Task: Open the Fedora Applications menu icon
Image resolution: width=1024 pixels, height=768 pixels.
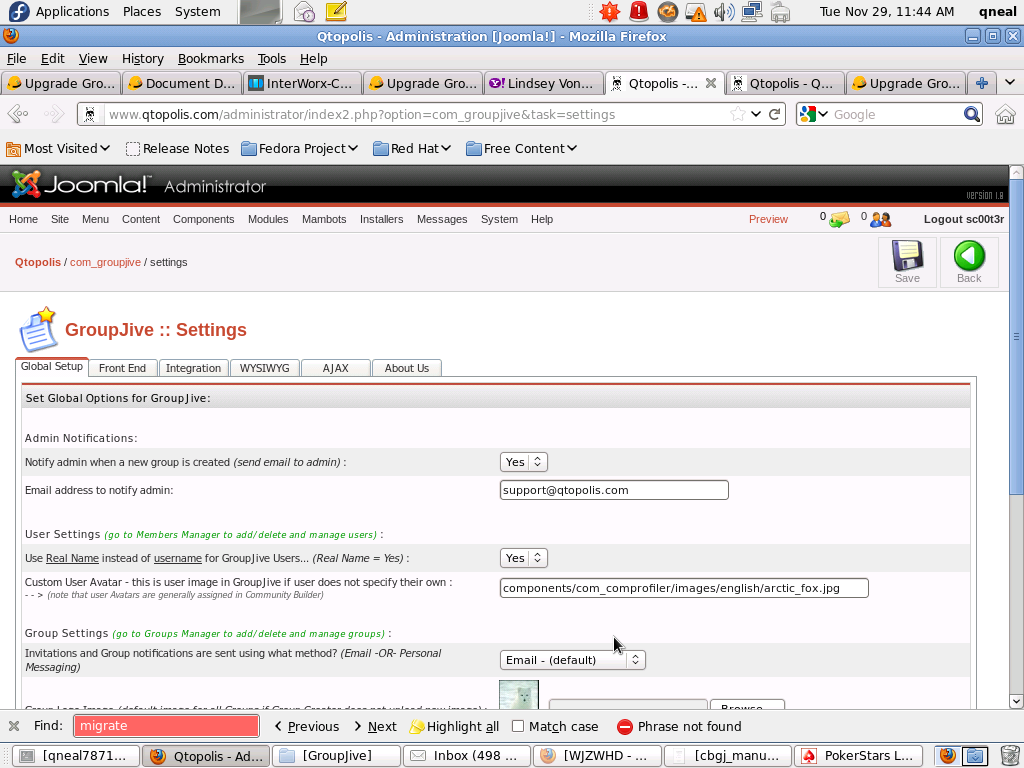Action: point(19,11)
